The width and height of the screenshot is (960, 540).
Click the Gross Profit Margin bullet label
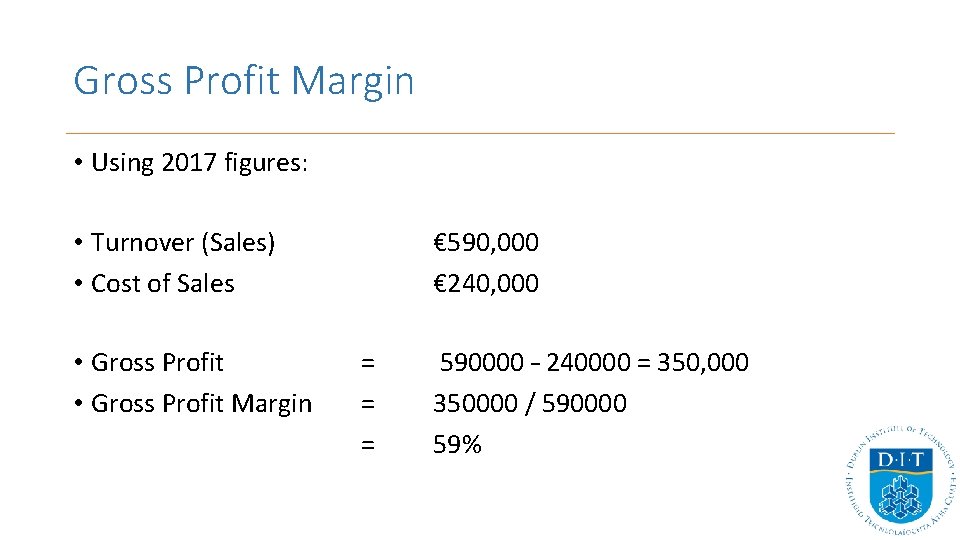(201, 404)
